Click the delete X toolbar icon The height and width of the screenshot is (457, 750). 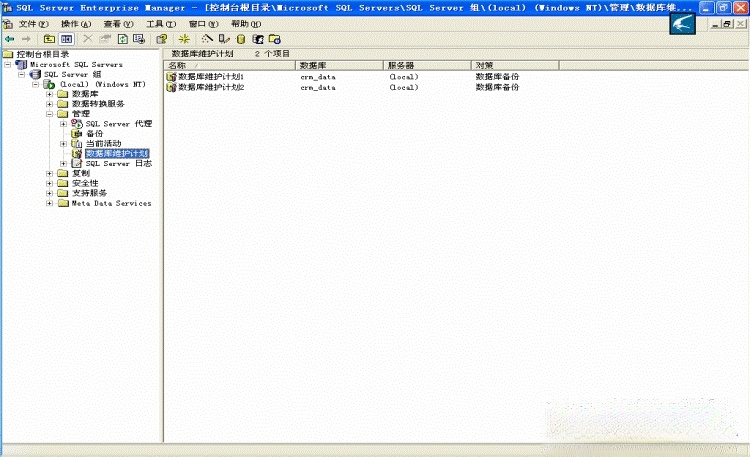[x=88, y=39]
